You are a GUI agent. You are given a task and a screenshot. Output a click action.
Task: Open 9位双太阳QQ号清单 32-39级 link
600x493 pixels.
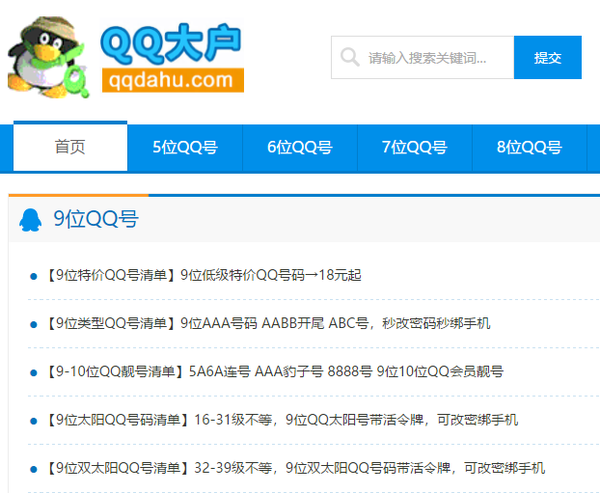pos(295,468)
